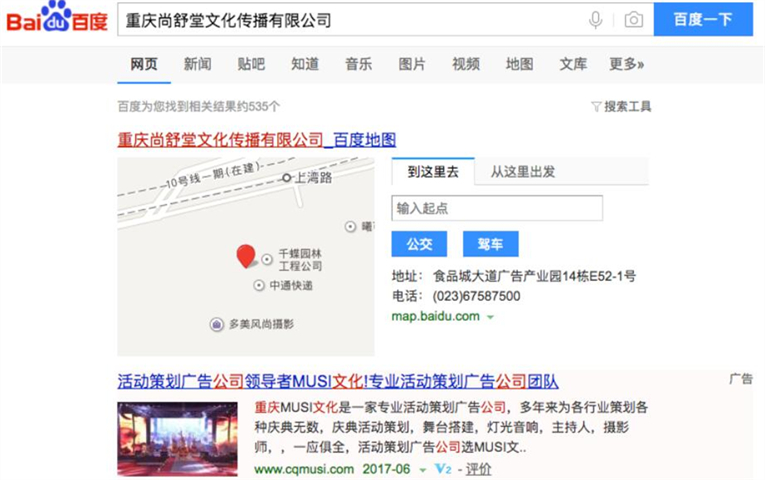Switch to 贴吧 tab
Viewport: 765px width, 480px height.
251,64
